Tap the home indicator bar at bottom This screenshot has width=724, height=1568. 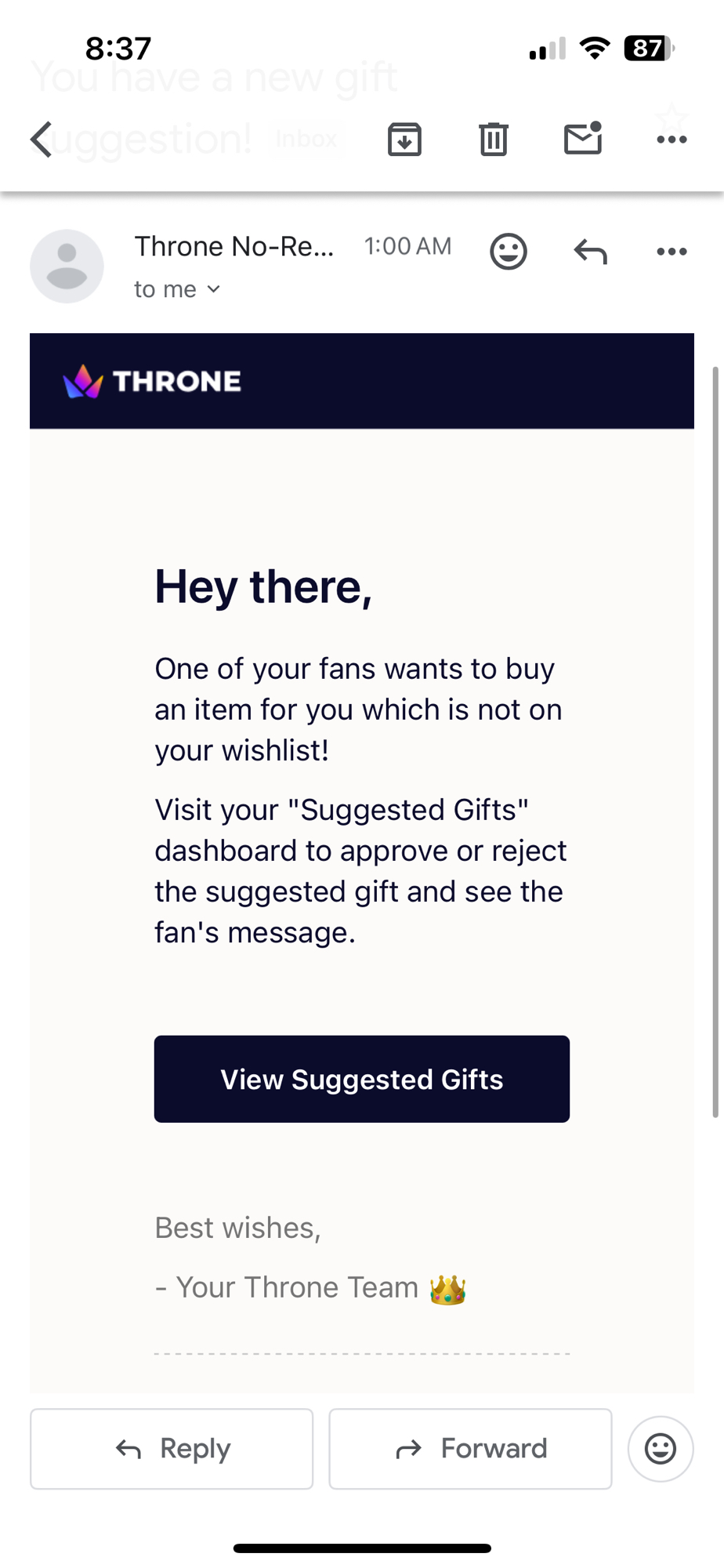click(x=362, y=1548)
